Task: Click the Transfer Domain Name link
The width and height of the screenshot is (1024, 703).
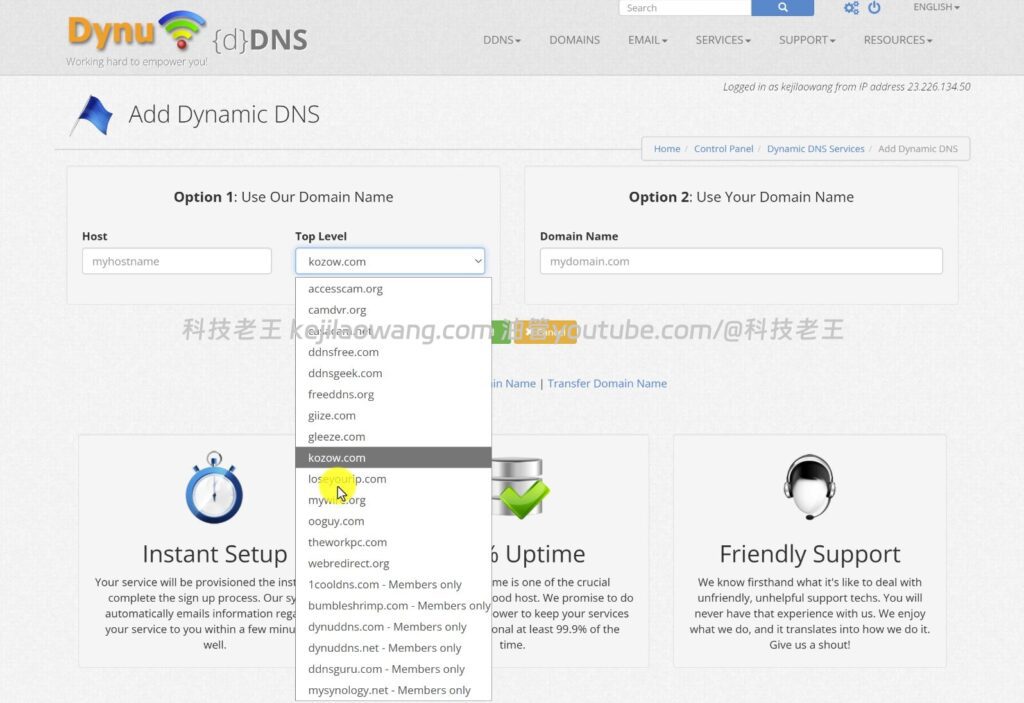Action: click(x=607, y=383)
